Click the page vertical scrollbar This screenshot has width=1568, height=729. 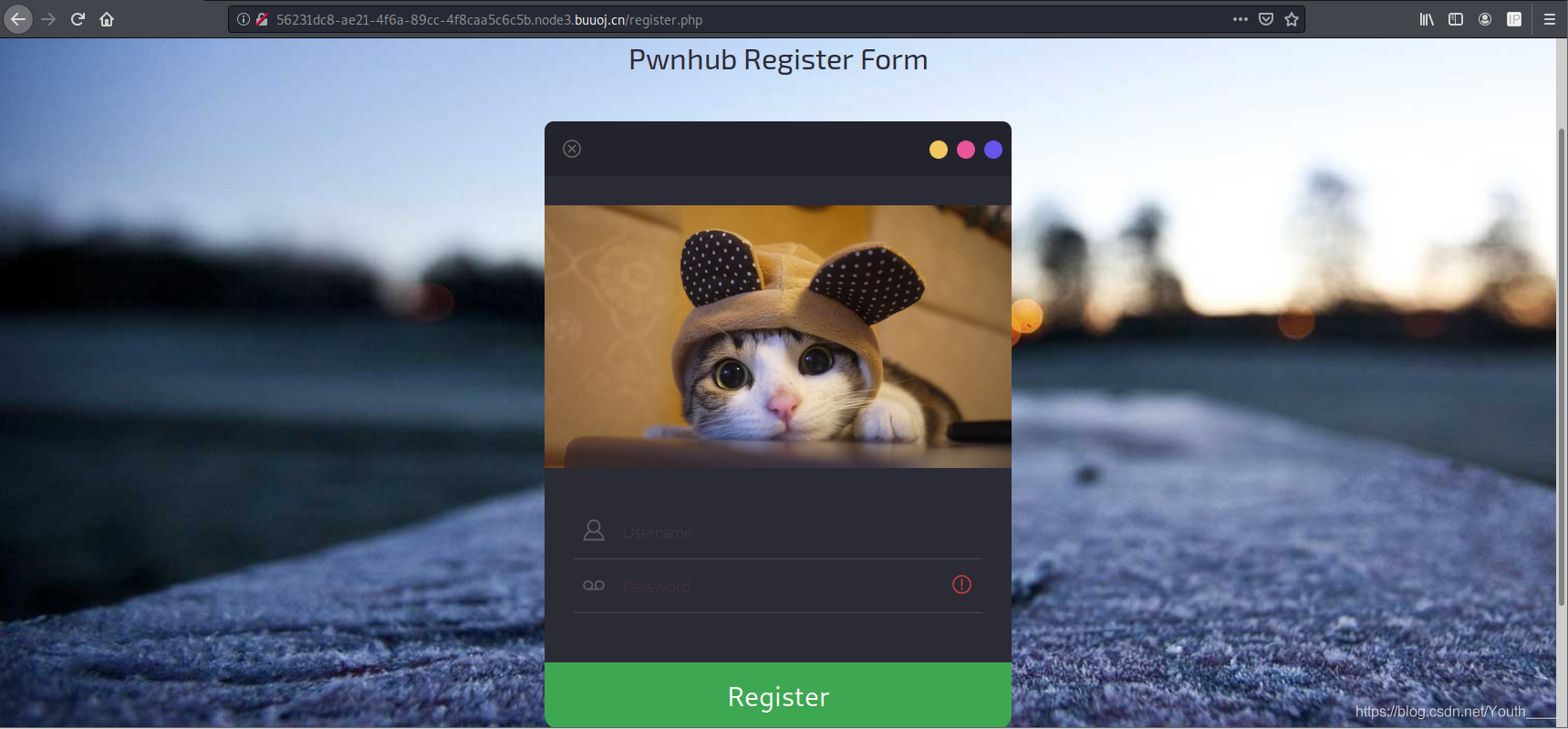1562,365
